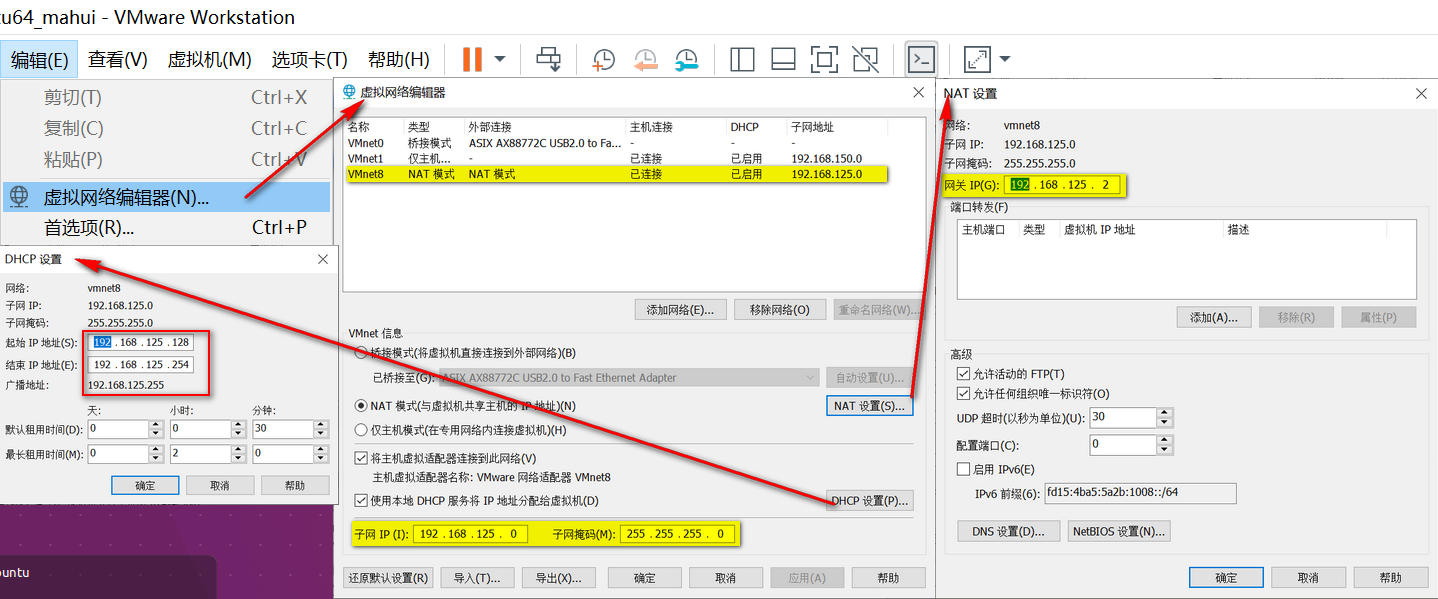1438x599 pixels.
Task: Open the stretch guest dropdown arrow
Action: click(1004, 59)
